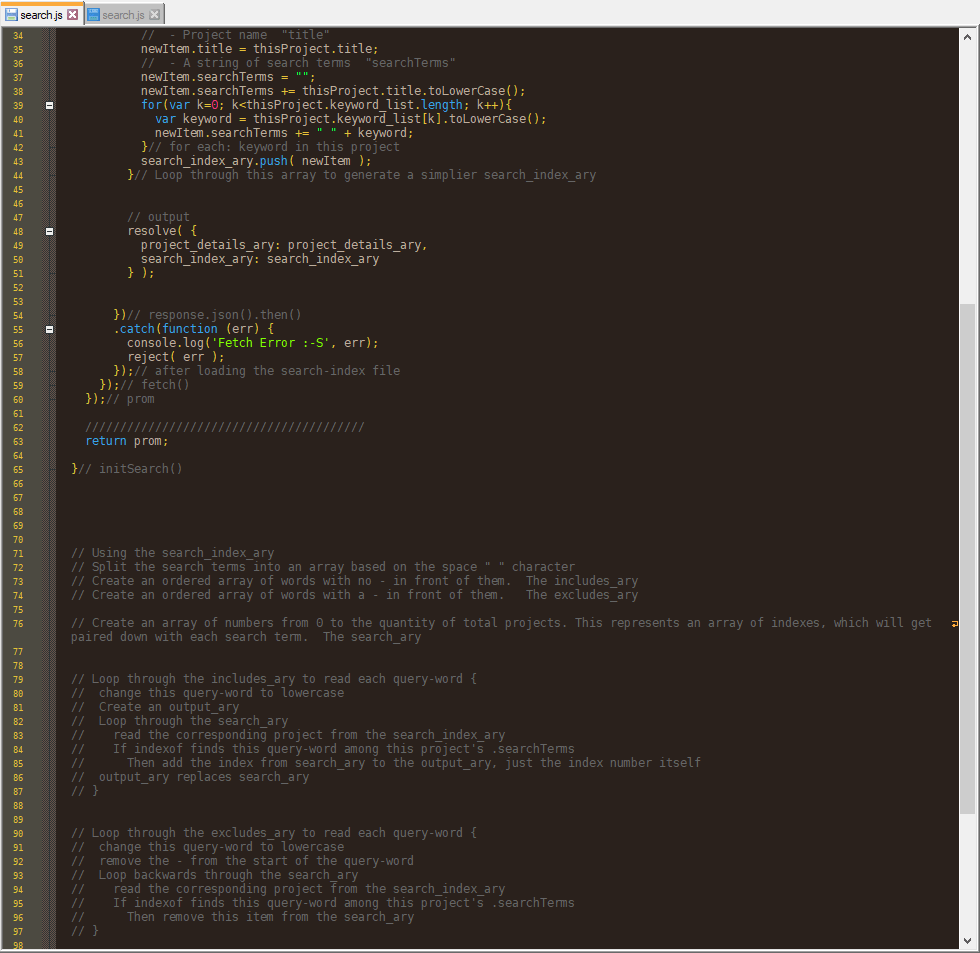Viewport: 980px width, 953px height.
Task: Click the scroll up arrow of the vertical scrollbar
Action: coord(966,37)
